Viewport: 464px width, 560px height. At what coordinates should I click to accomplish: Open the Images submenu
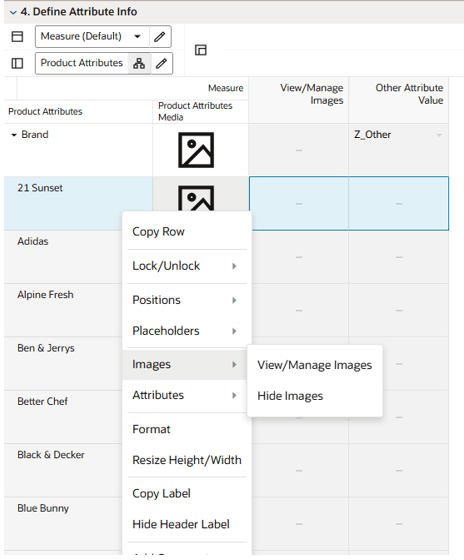pyautogui.click(x=184, y=364)
